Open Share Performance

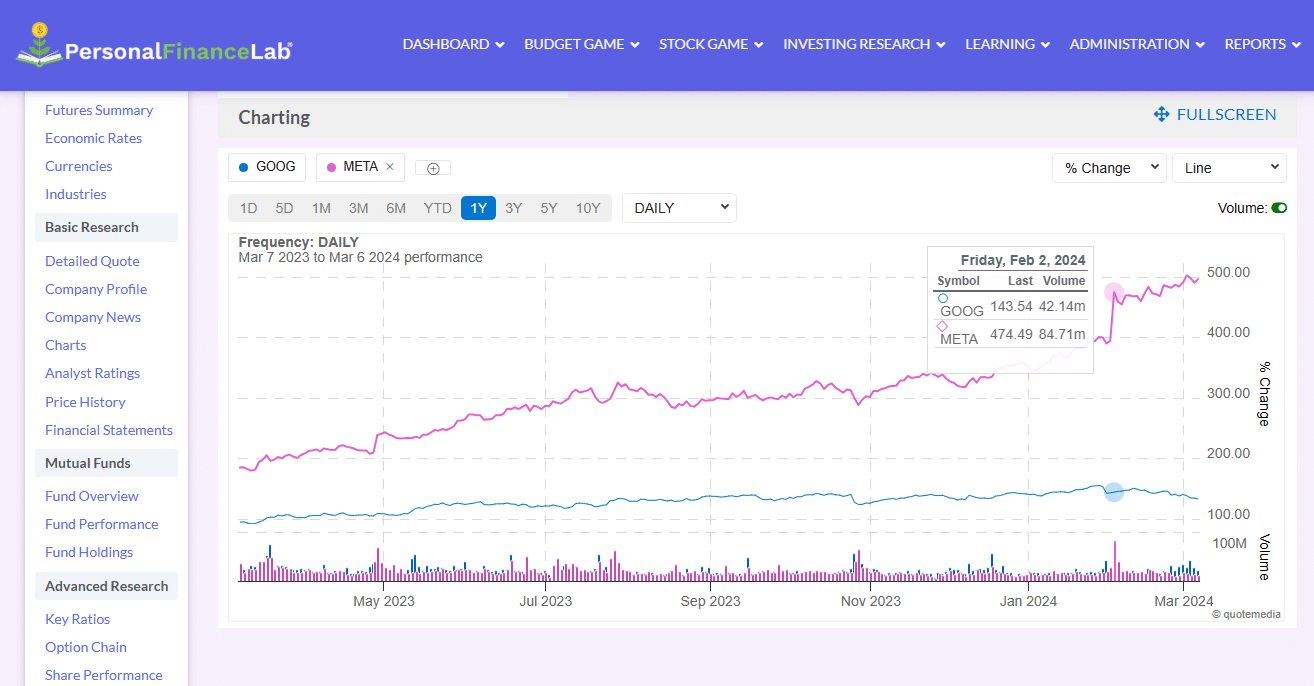pyautogui.click(x=104, y=675)
